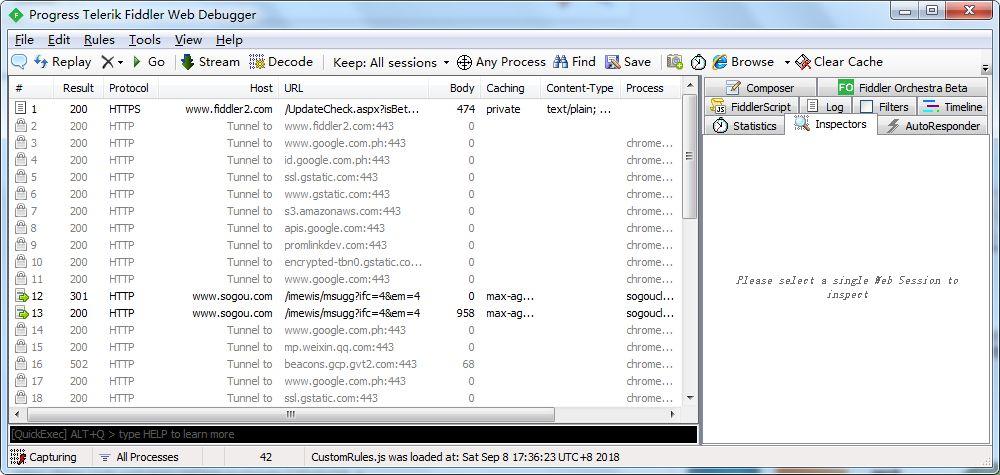
Task: Select /UpdateCheck.aspx session URL
Action: pyautogui.click(x=352, y=109)
